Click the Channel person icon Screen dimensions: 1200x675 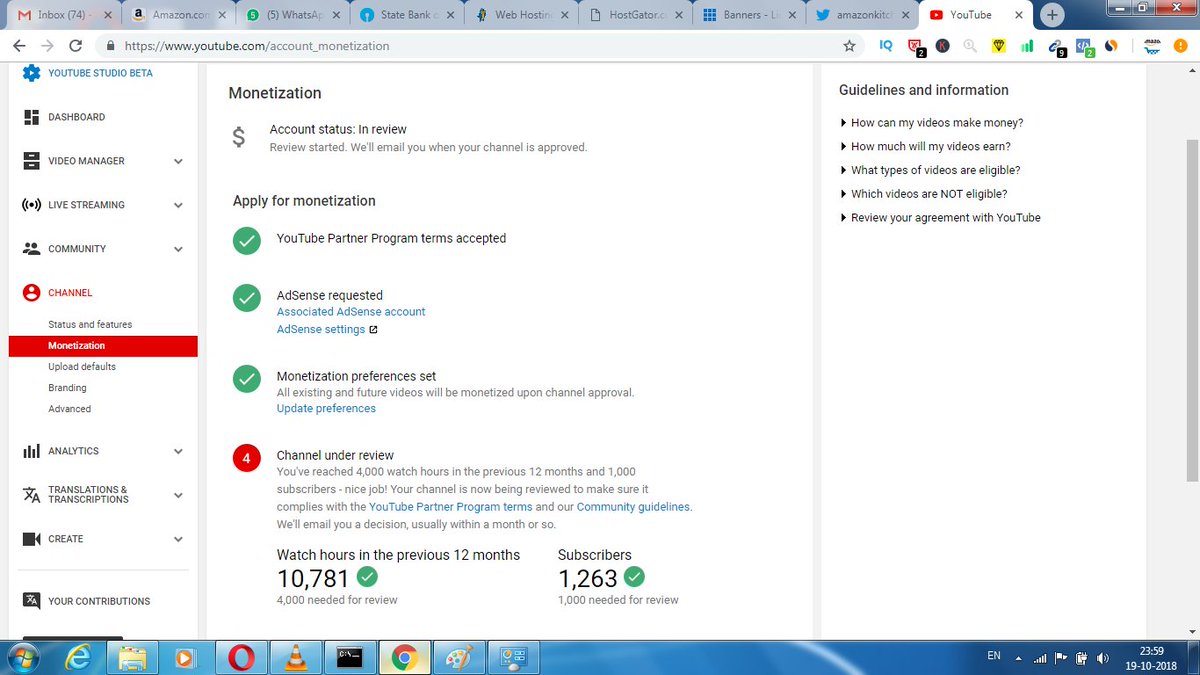31,293
